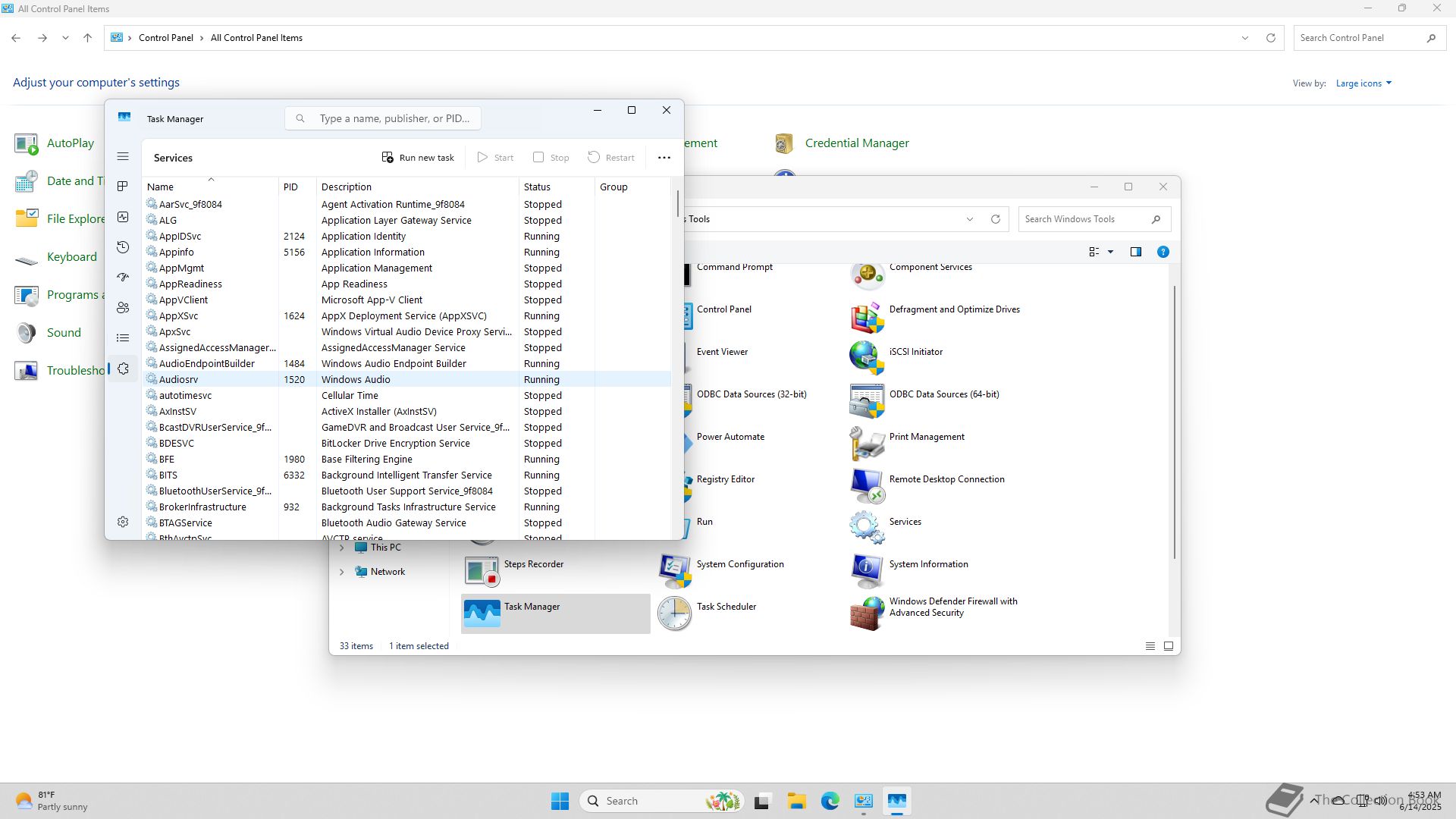Open the Performance page in Task Manager sidebar
Screen dimensions: 1456x819
tap(123, 217)
